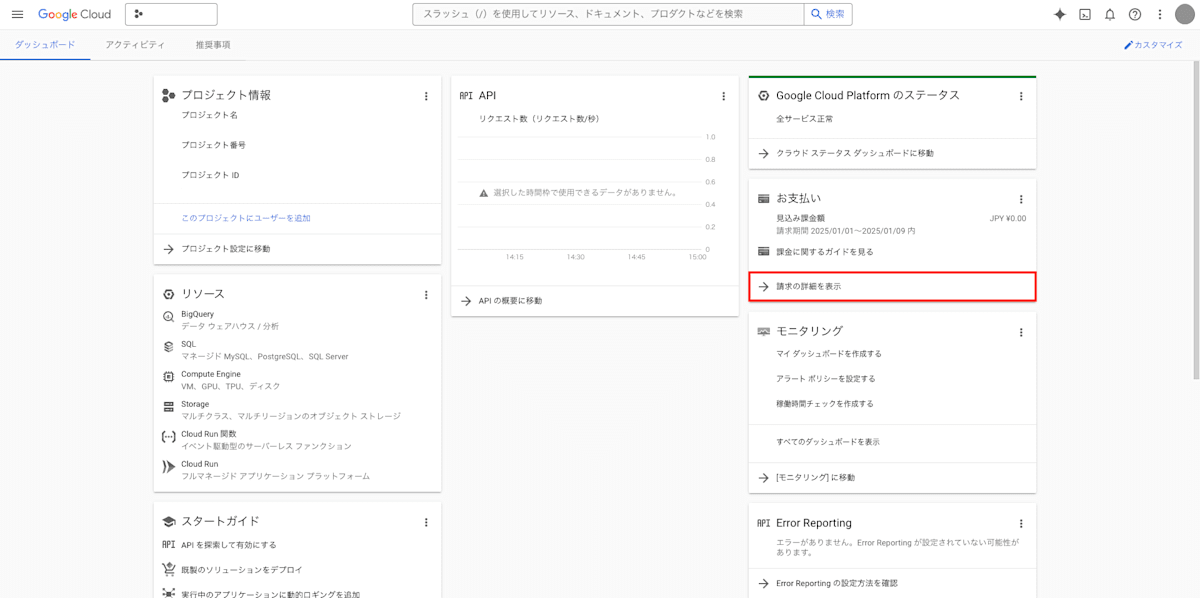Focus the resource search input field
The width and height of the screenshot is (1200, 598).
pyautogui.click(x=608, y=14)
